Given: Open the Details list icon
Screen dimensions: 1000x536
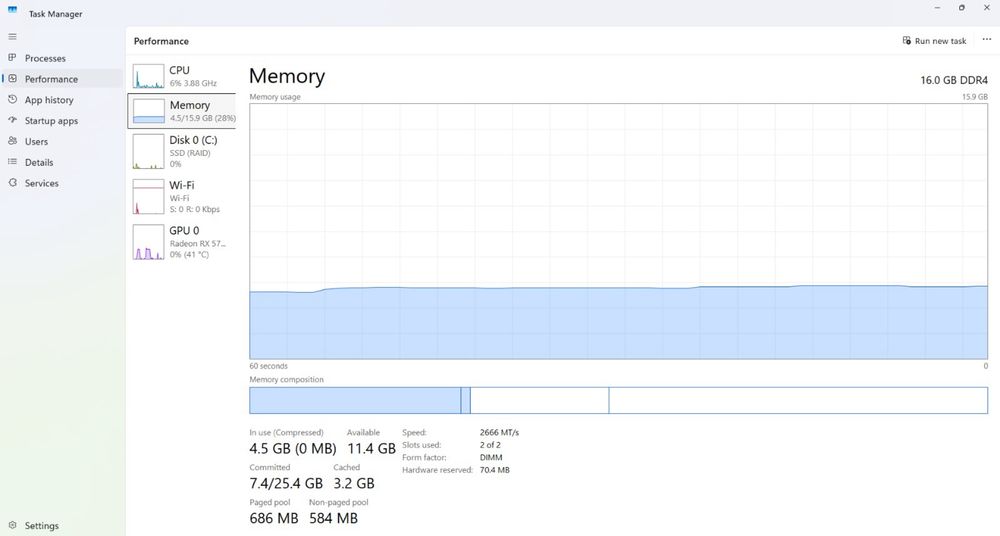Looking at the screenshot, I should pyautogui.click(x=12, y=162).
